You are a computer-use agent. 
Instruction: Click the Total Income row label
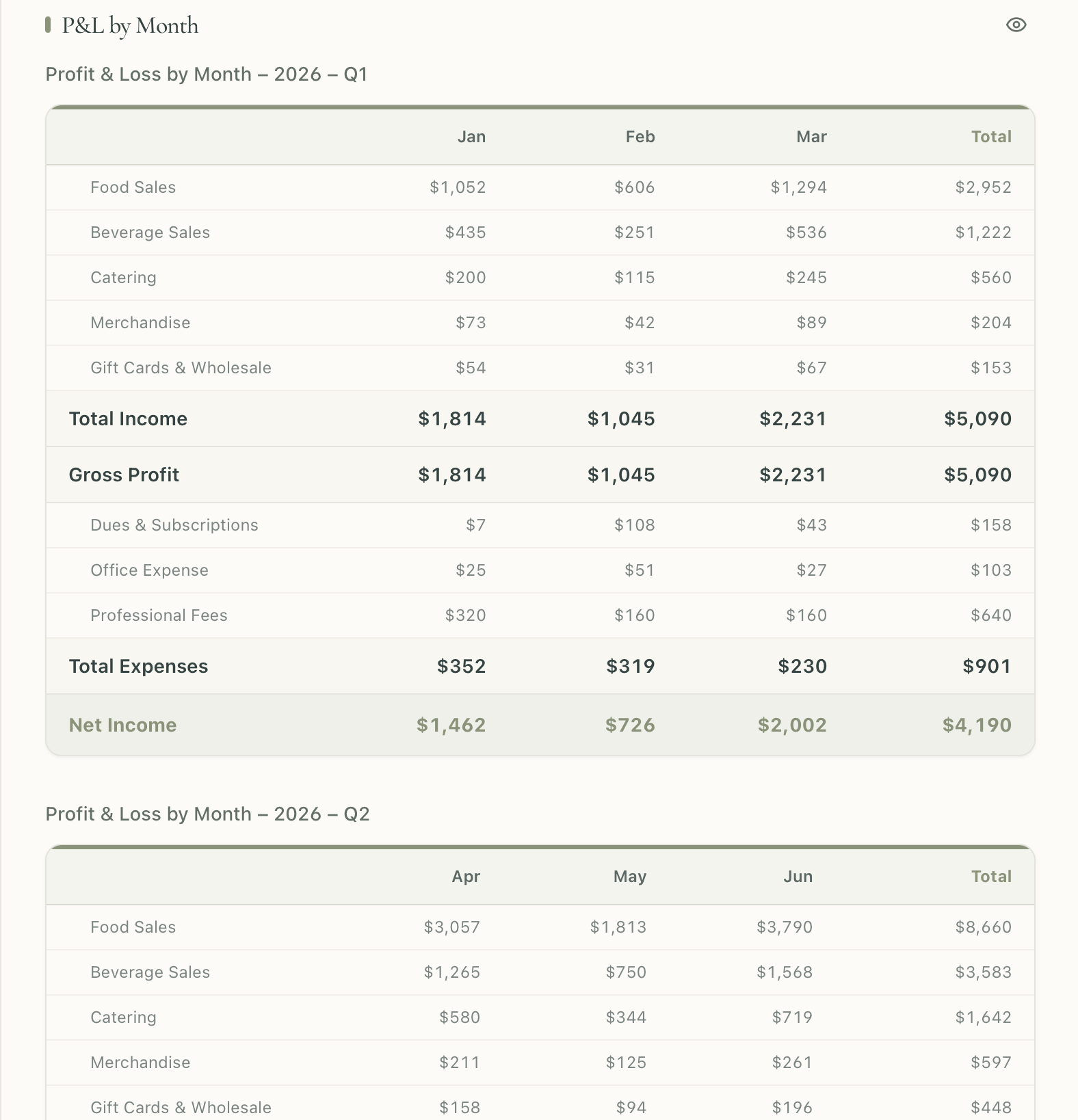(128, 418)
